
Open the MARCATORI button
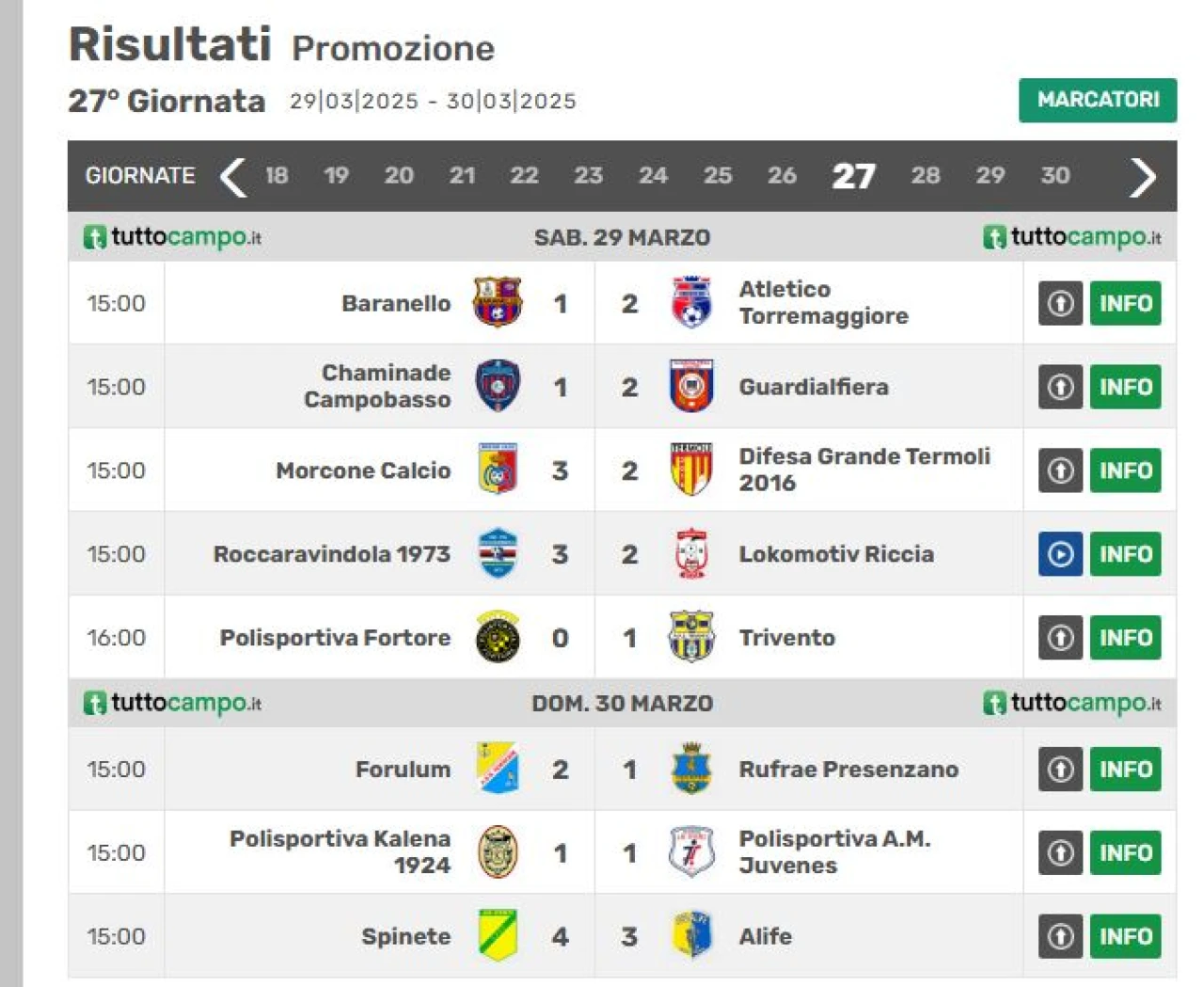(x=1098, y=100)
